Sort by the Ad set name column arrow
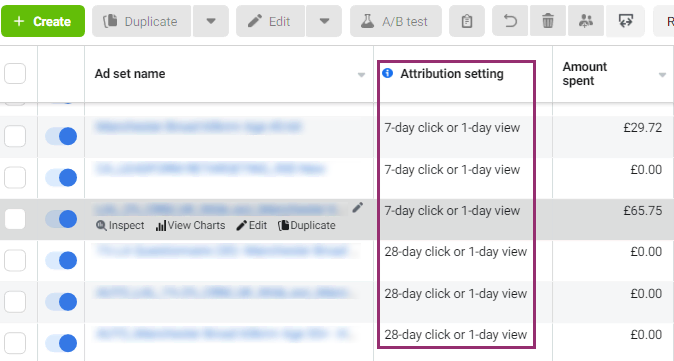 362,75
